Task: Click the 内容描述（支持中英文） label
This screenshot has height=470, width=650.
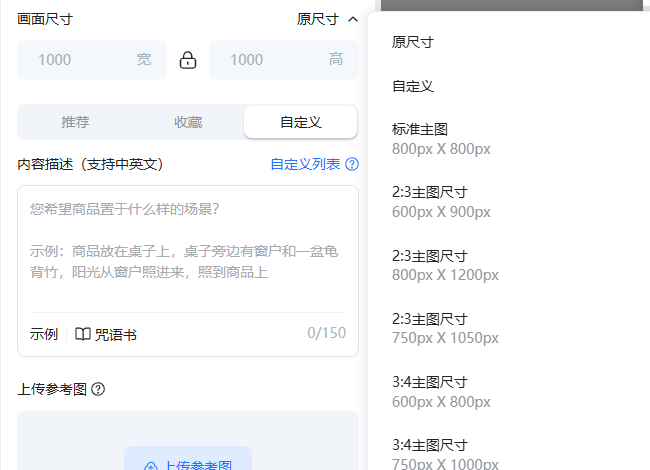Action: (x=90, y=164)
